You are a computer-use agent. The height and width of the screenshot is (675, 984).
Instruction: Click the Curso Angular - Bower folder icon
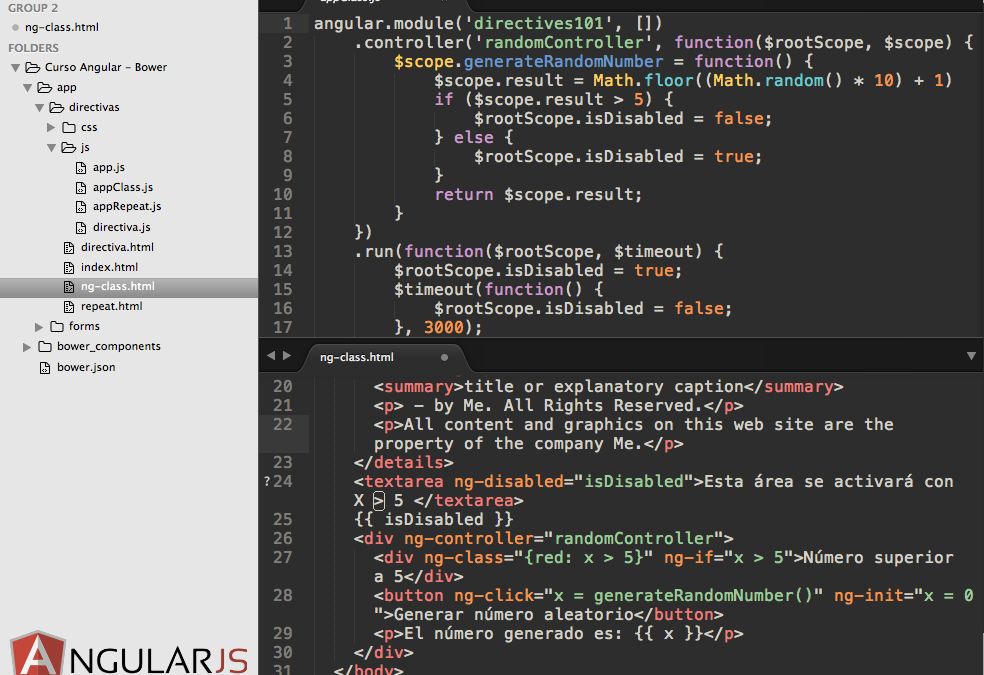pos(33,67)
